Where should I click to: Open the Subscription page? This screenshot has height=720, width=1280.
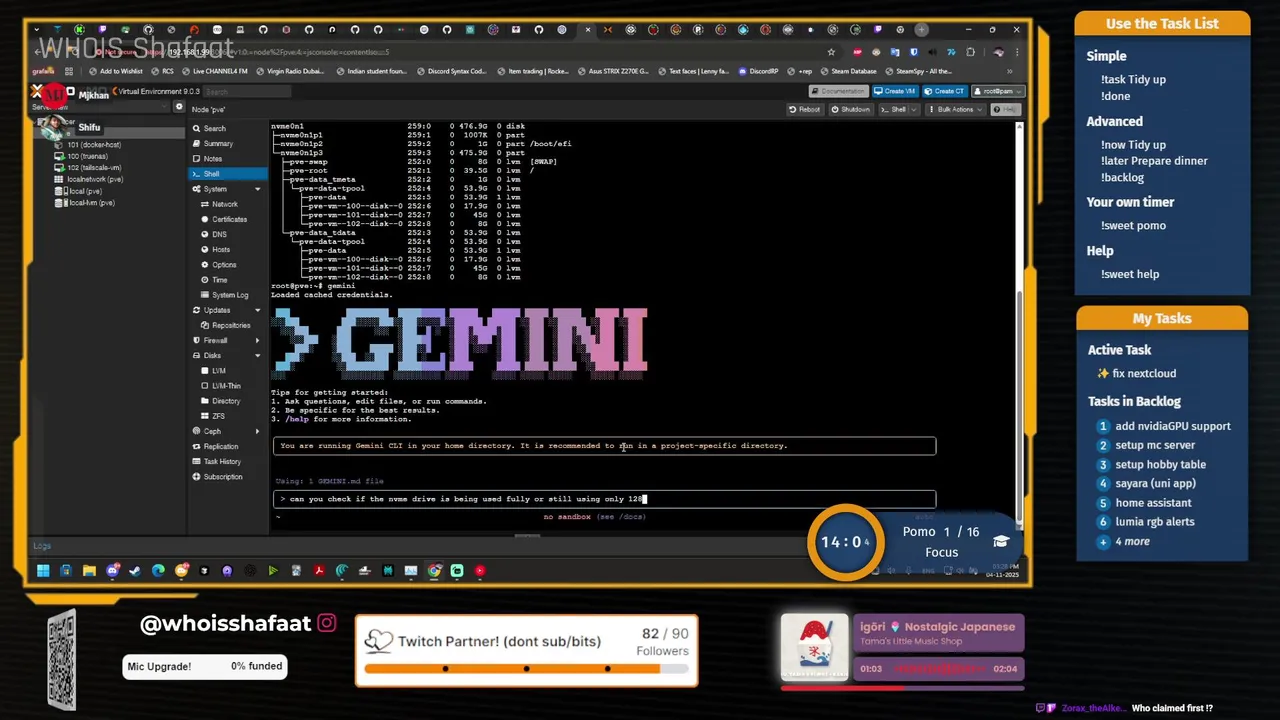223,477
